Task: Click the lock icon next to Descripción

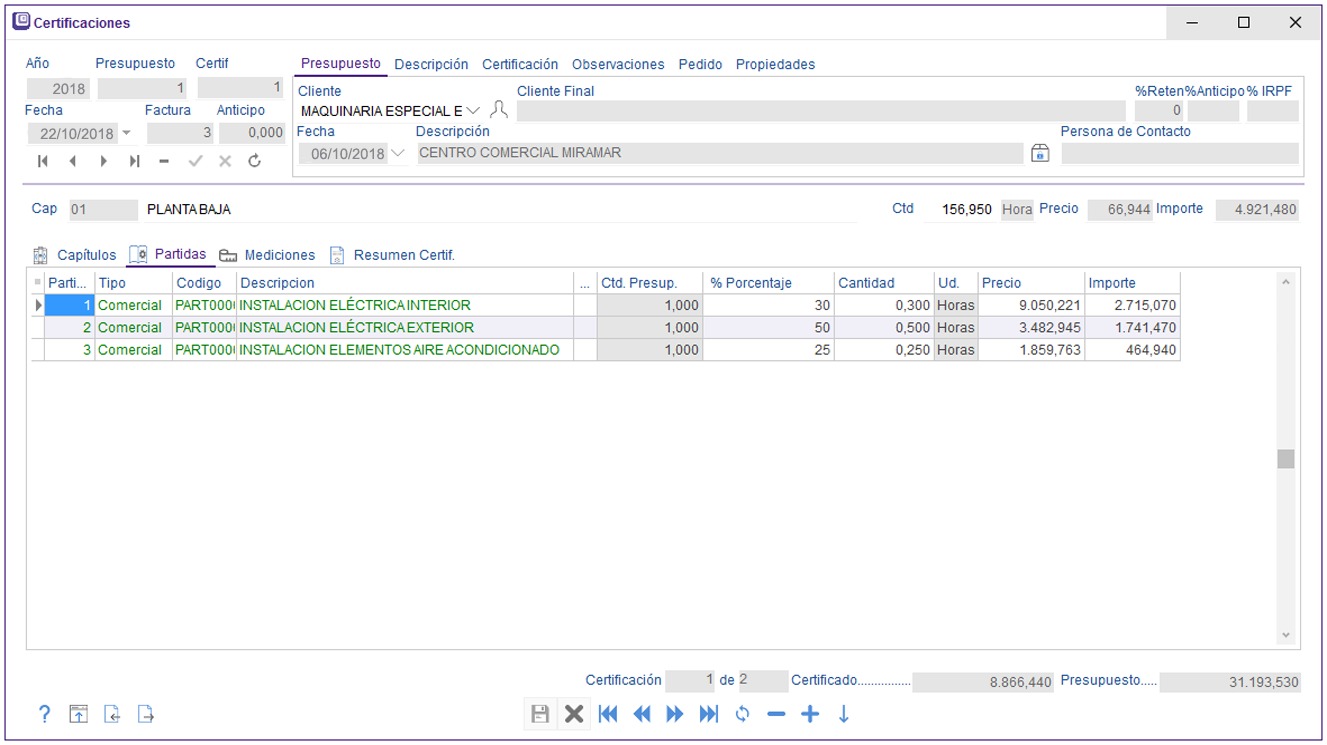Action: [1040, 153]
